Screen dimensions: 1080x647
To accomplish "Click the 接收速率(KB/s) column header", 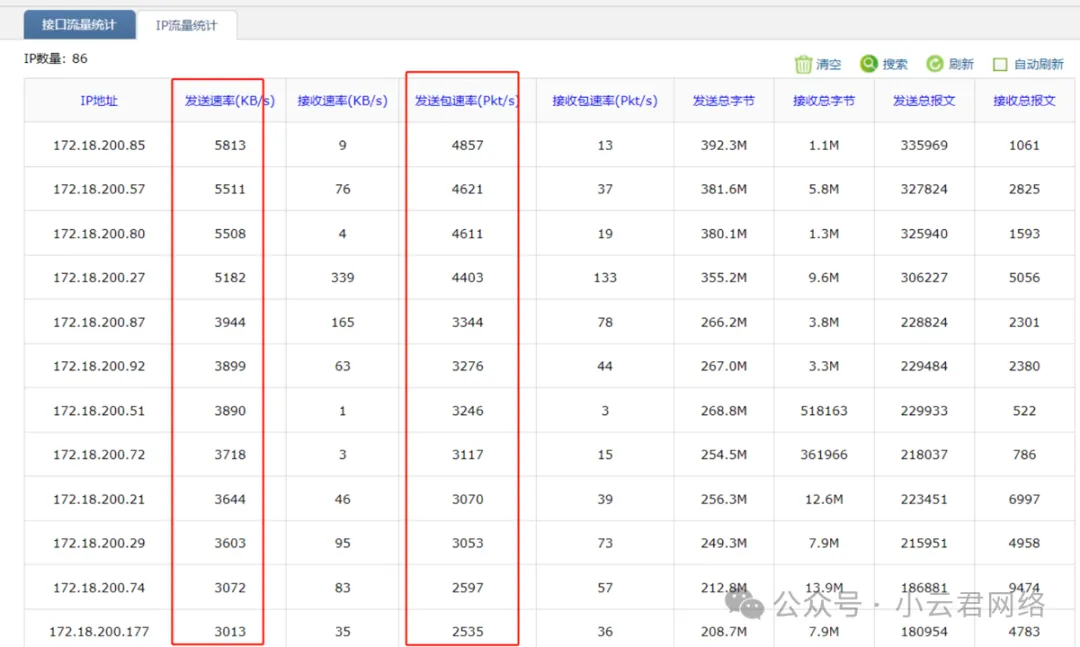I will (x=342, y=101).
